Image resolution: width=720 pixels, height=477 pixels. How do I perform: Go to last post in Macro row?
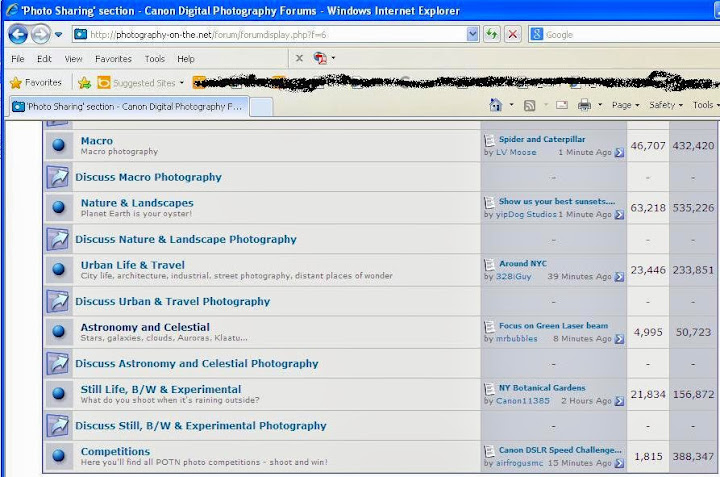[619, 152]
